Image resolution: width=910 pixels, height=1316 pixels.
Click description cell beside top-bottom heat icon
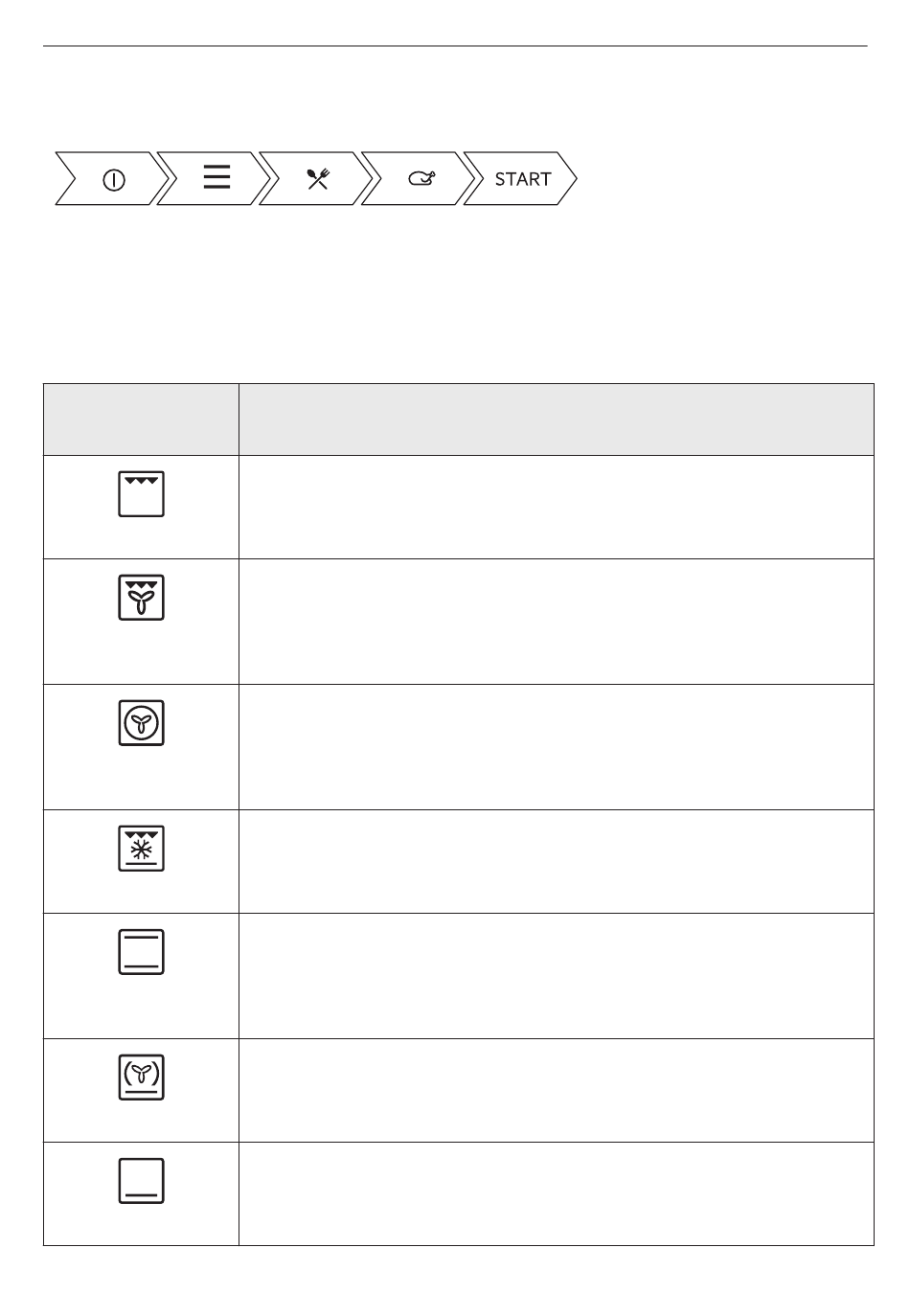(557, 976)
